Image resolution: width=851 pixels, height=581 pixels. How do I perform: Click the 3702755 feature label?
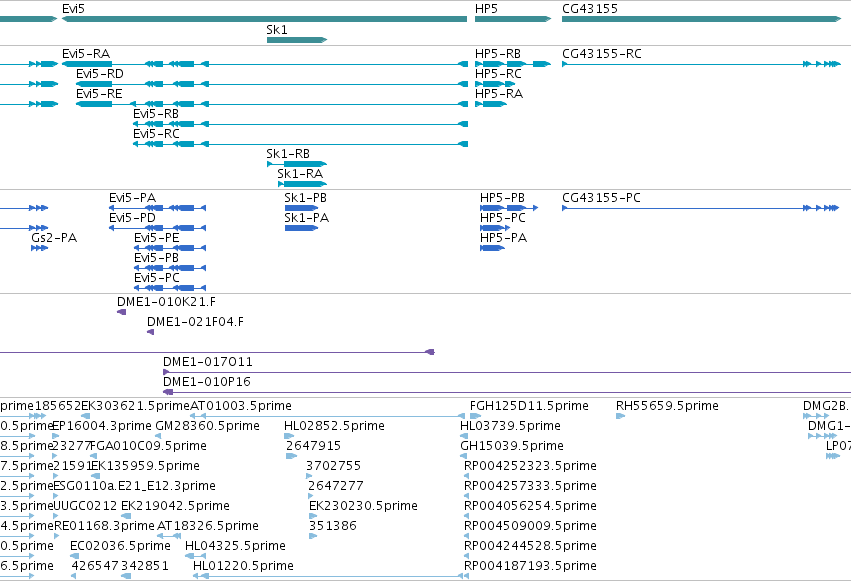[334, 466]
